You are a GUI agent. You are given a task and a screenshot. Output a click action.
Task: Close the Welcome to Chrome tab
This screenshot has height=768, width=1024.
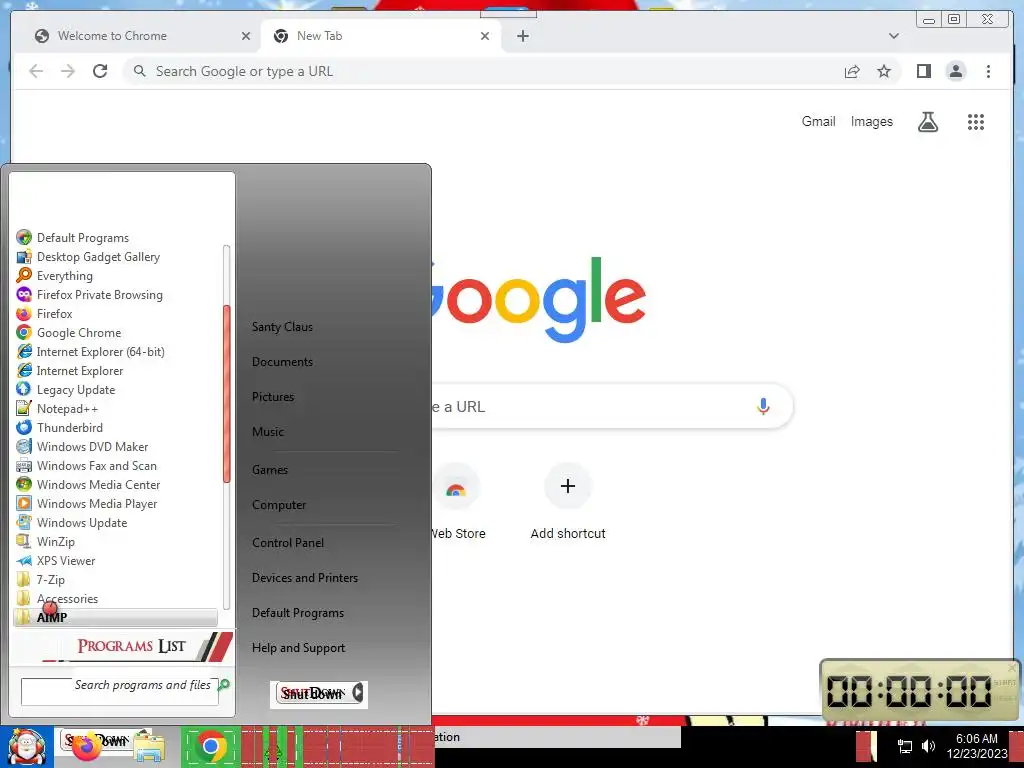(x=246, y=36)
